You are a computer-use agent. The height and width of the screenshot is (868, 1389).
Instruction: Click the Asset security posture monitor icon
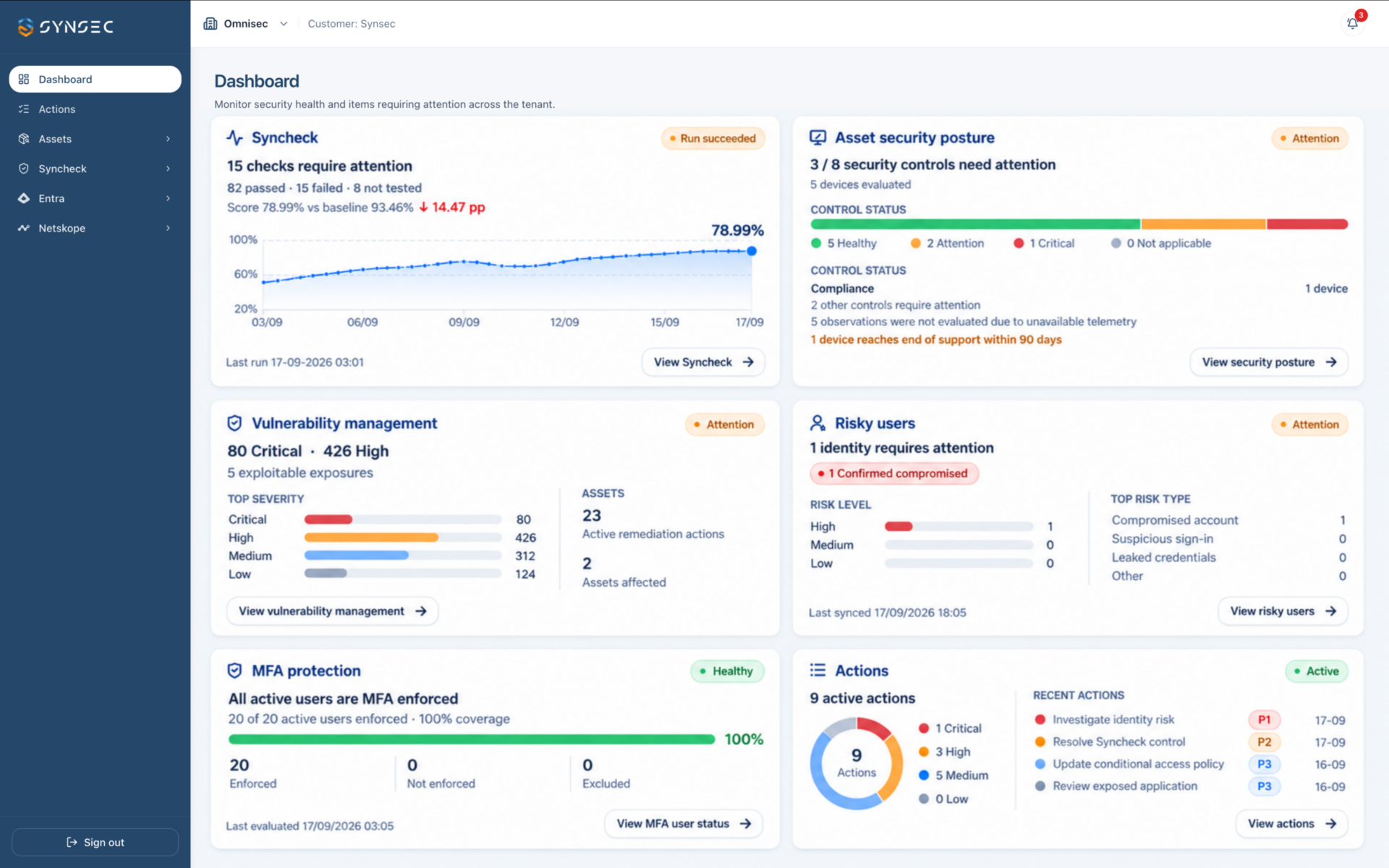tap(817, 137)
